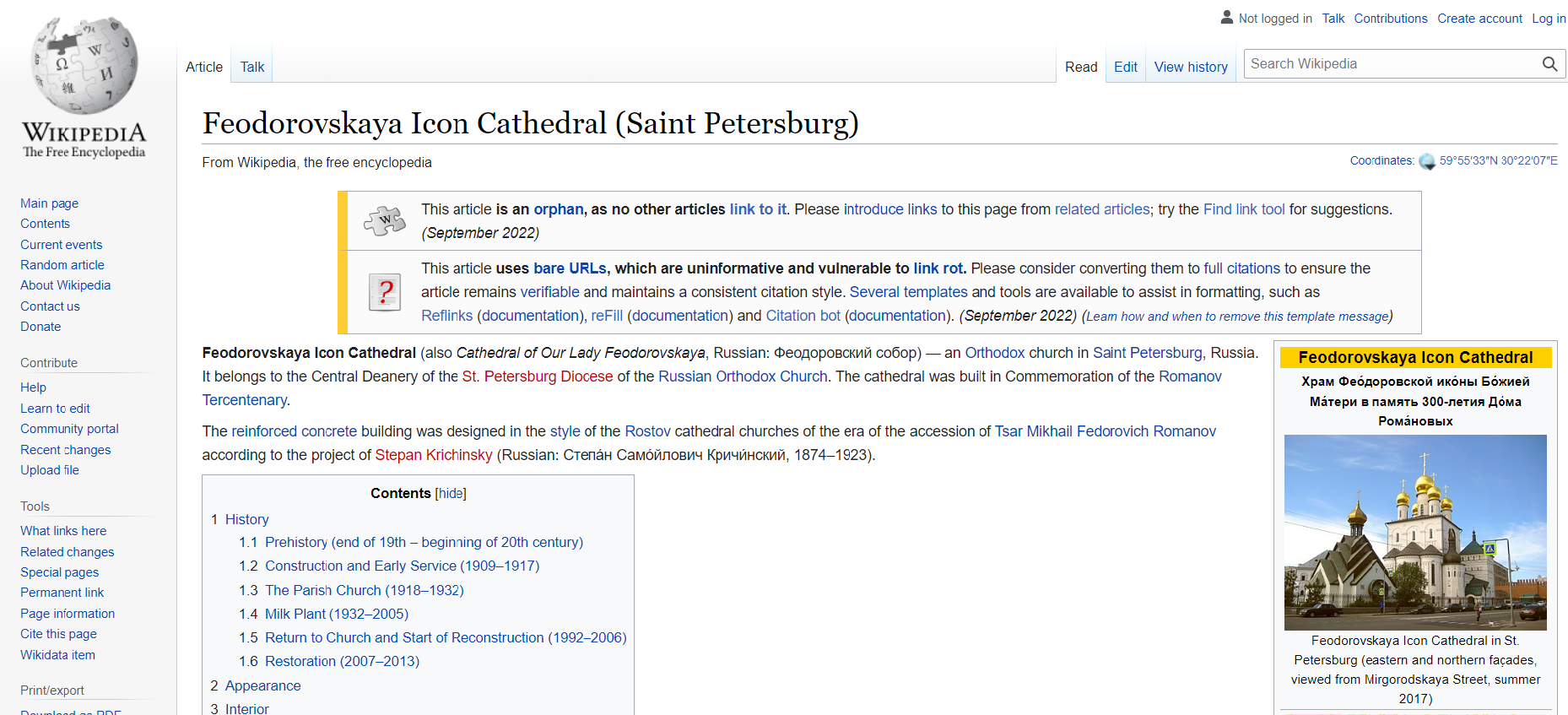This screenshot has height=715, width=1568.
Task: Open Contributions in the top-right personal links
Action: point(1391,19)
